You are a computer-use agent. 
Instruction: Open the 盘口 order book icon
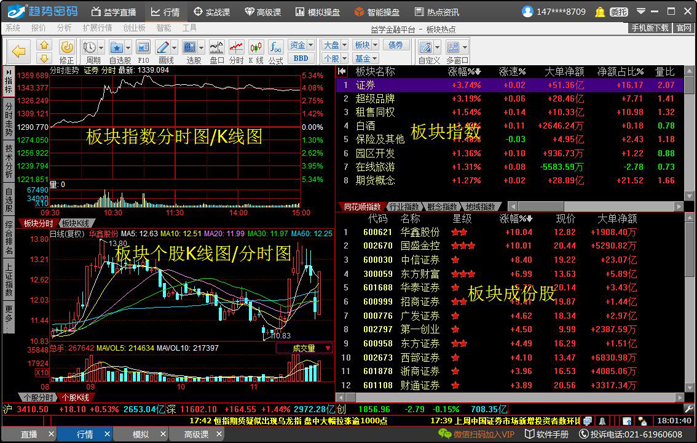coord(218,50)
